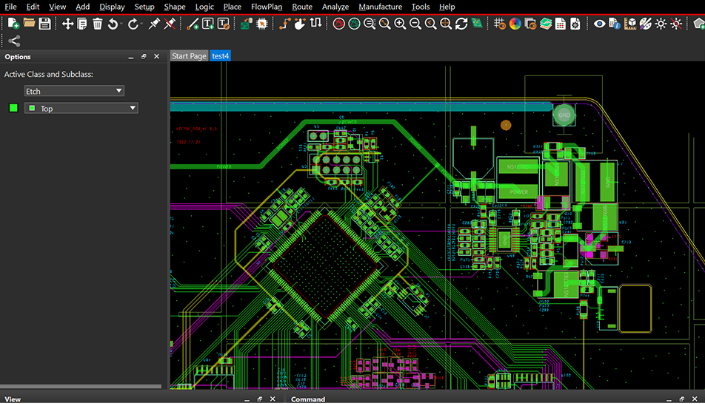The height and width of the screenshot is (404, 705).
Task: Open the Tools menu
Action: pyautogui.click(x=420, y=7)
